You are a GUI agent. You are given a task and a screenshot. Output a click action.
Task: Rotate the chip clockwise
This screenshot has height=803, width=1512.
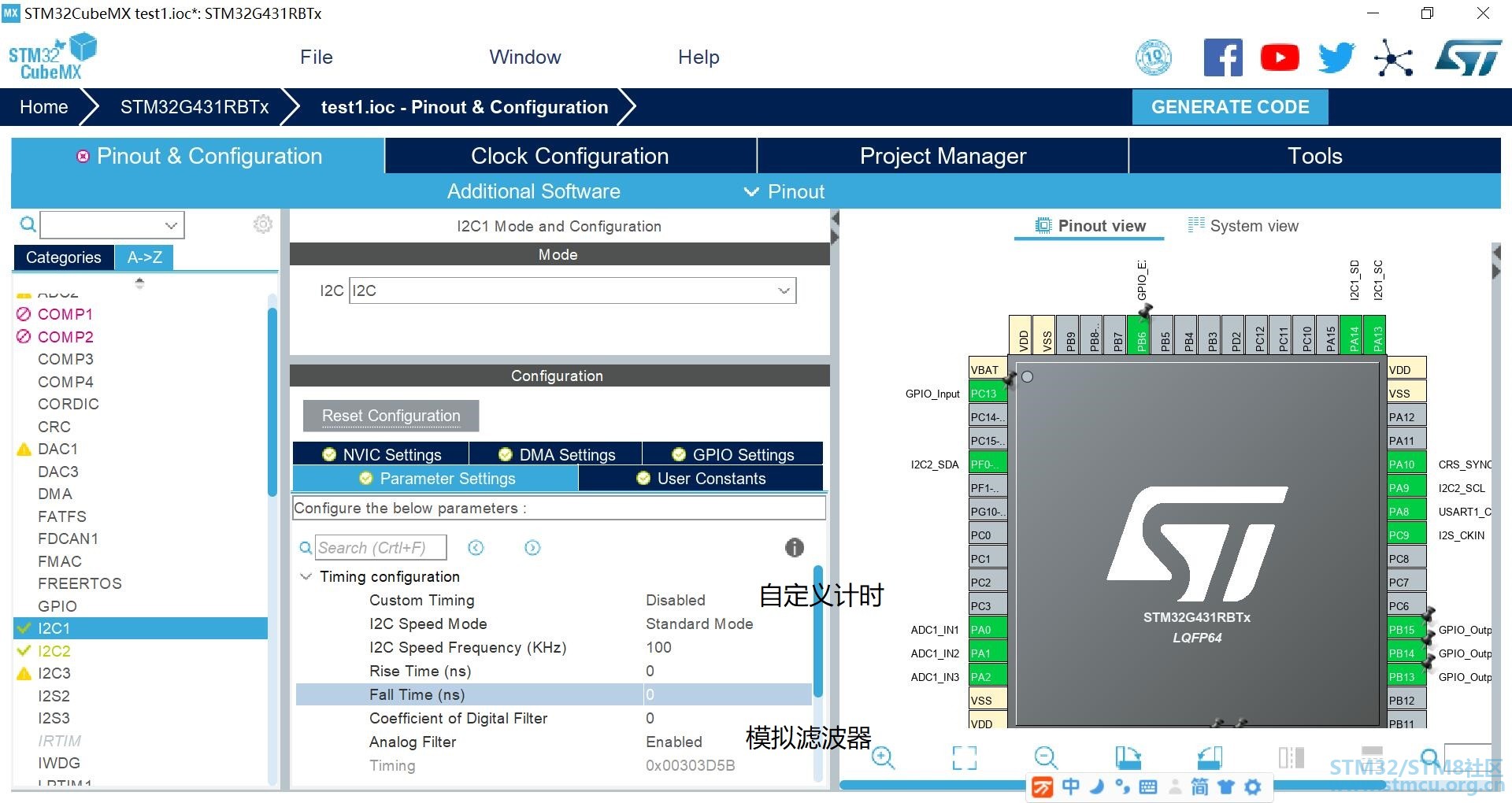(1128, 757)
